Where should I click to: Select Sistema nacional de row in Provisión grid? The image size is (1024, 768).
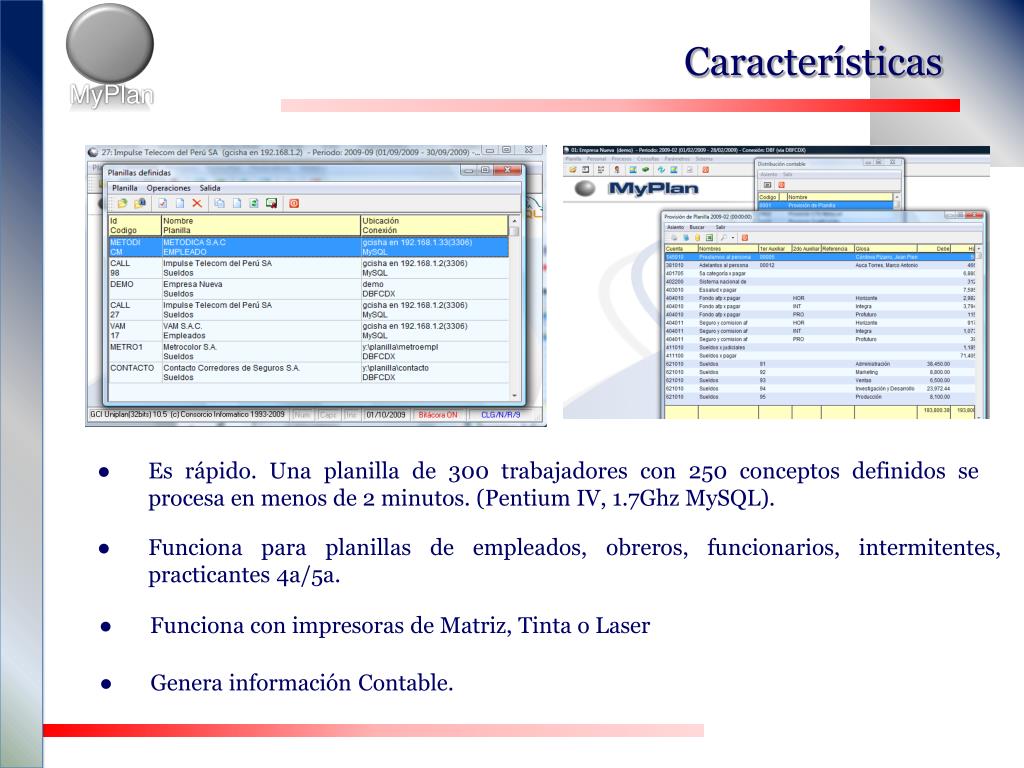coord(820,281)
